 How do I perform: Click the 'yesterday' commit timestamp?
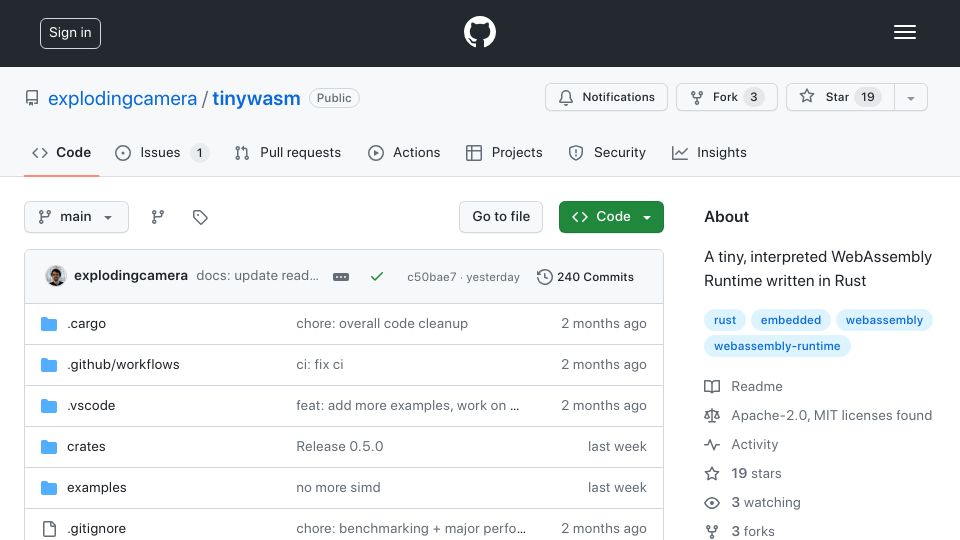pyautogui.click(x=492, y=277)
